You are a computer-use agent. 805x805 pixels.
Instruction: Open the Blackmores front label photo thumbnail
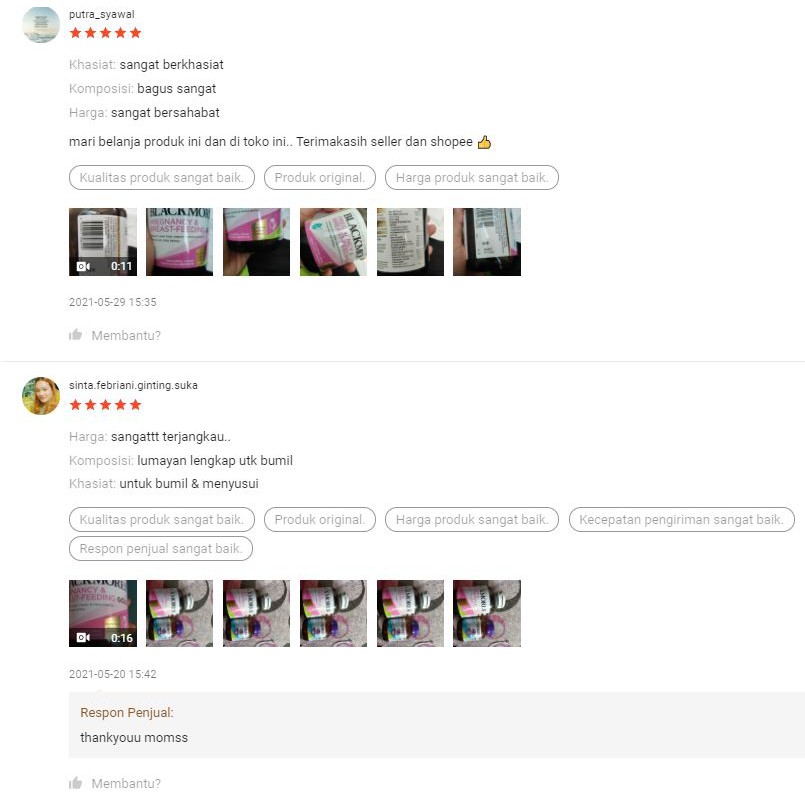tap(179, 242)
